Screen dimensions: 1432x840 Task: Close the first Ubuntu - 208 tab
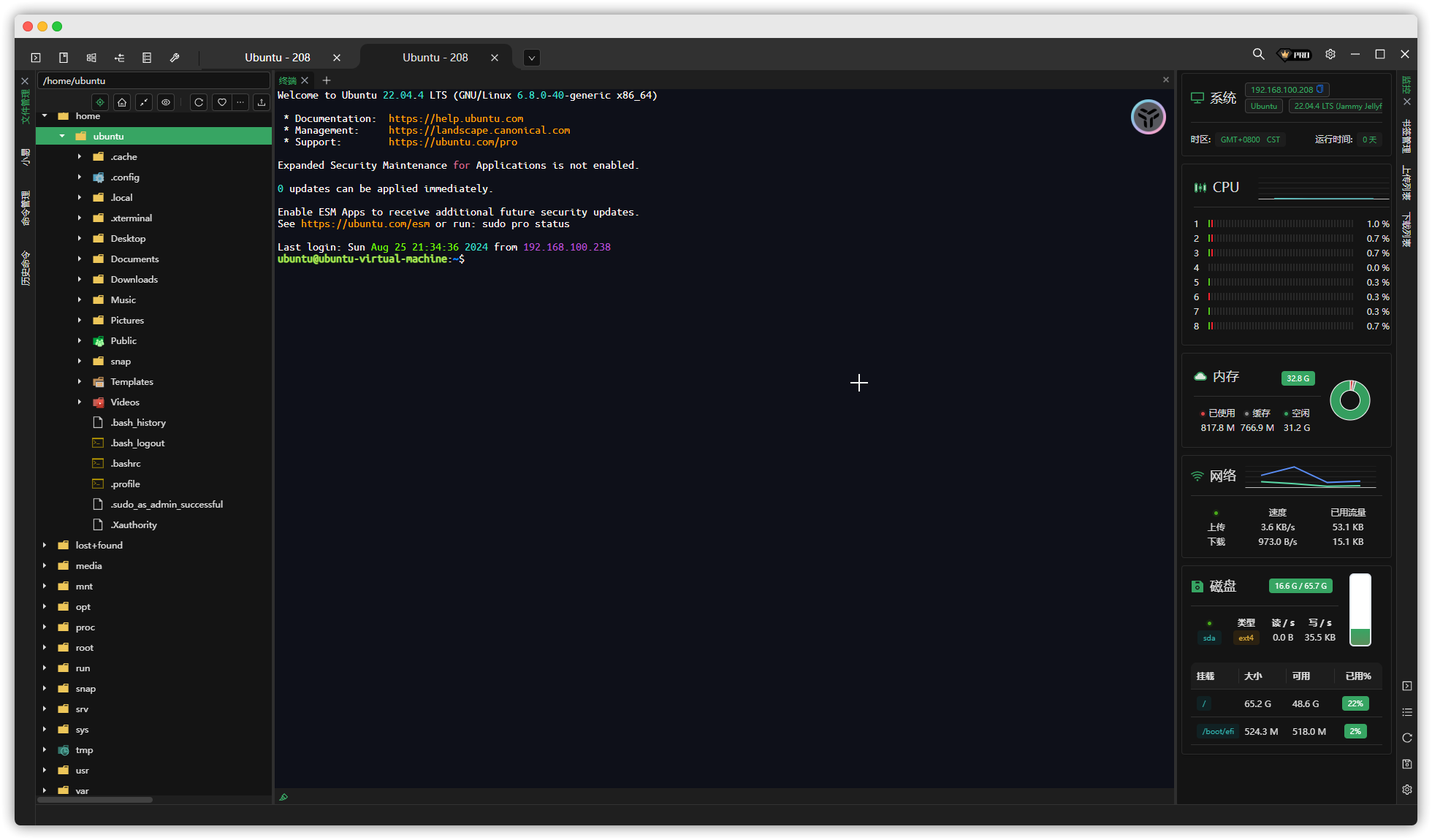tap(337, 58)
